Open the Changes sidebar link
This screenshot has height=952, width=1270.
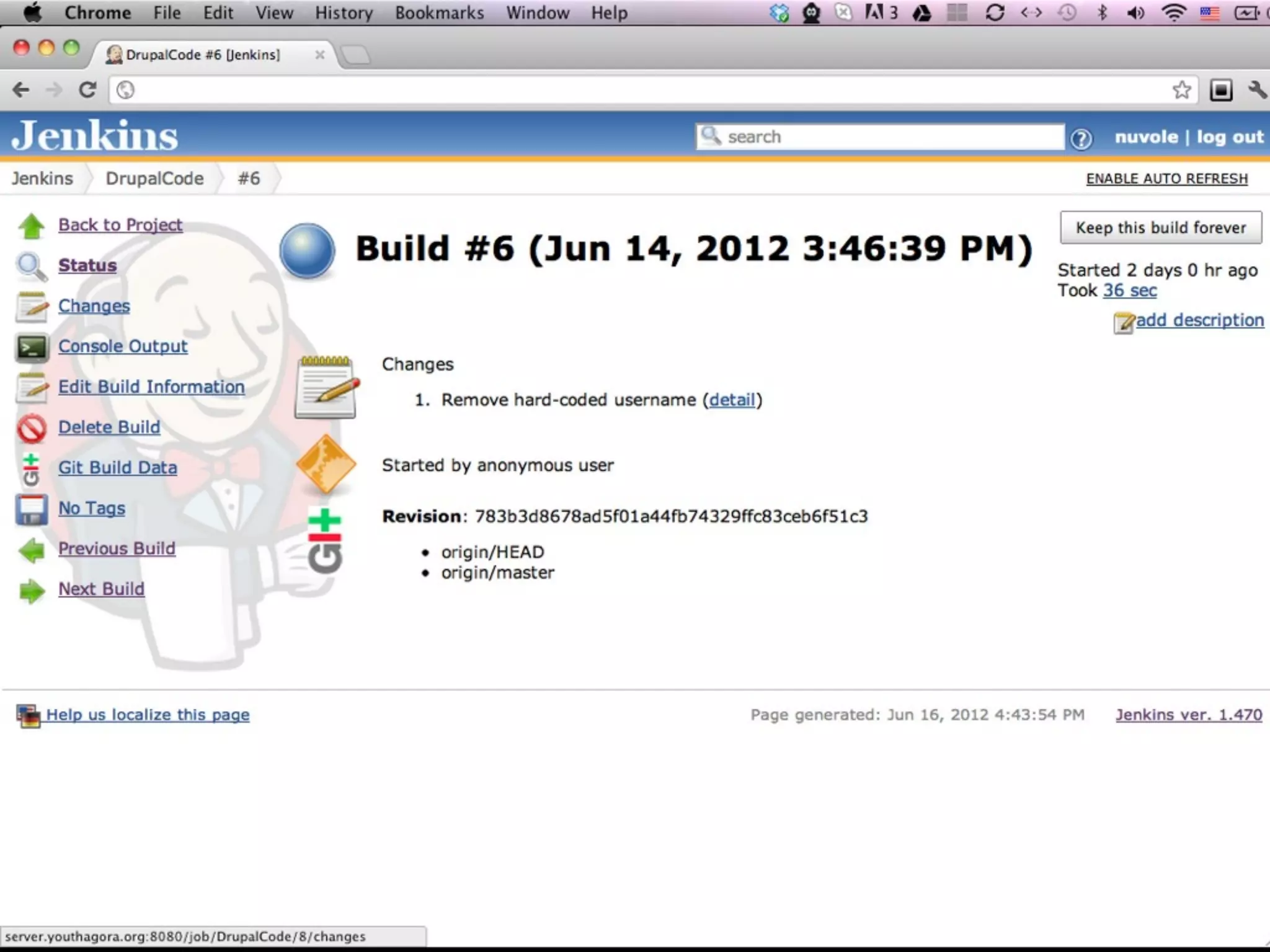[x=94, y=306]
